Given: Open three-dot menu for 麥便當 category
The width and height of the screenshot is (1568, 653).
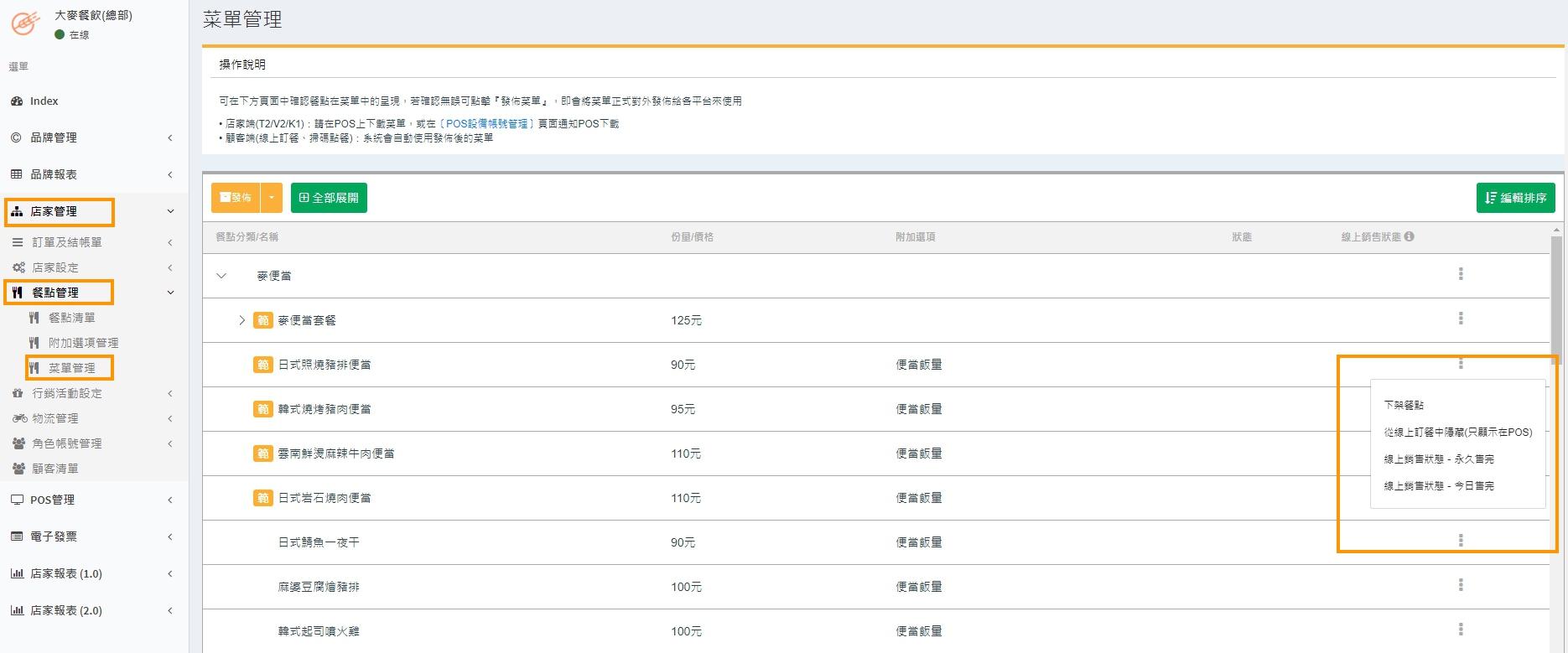Looking at the screenshot, I should coord(1460,274).
